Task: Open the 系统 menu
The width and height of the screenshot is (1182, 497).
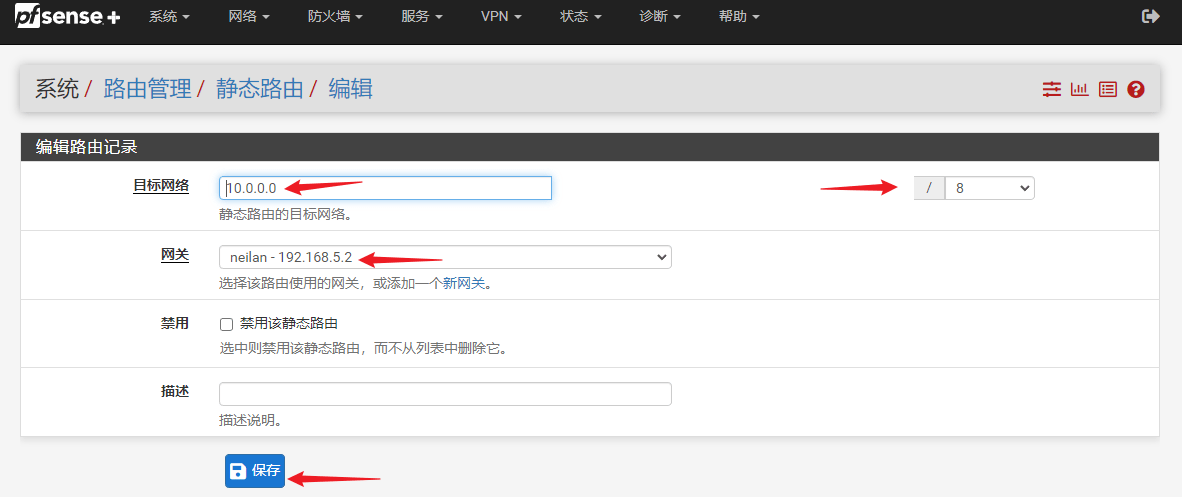Action: click(169, 17)
